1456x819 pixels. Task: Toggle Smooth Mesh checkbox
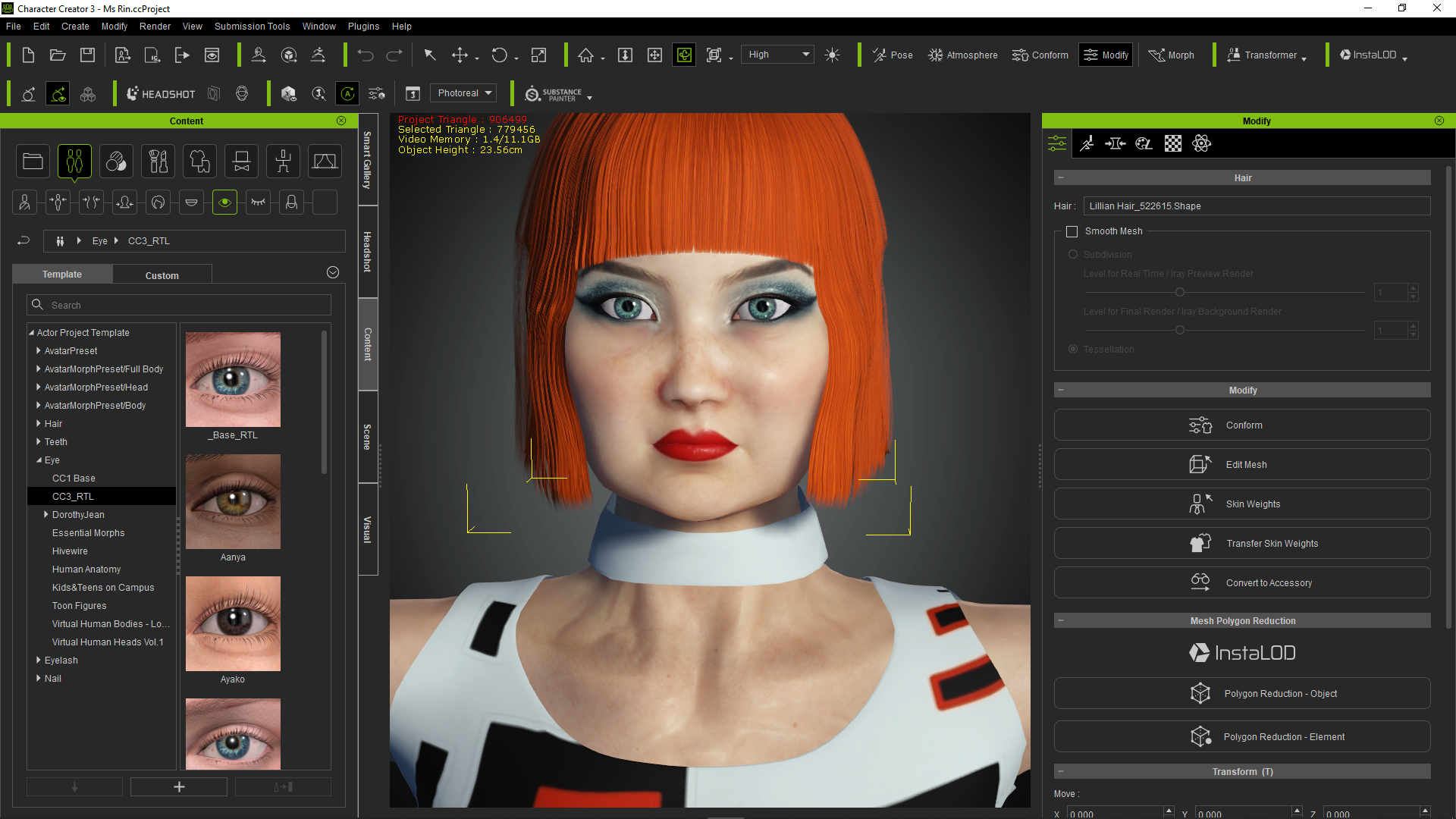pos(1072,231)
